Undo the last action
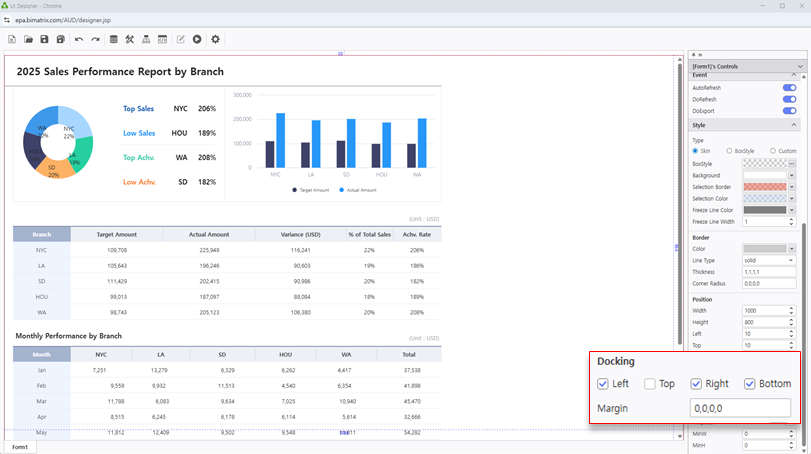Image resolution: width=811 pixels, height=454 pixels. (x=79, y=40)
